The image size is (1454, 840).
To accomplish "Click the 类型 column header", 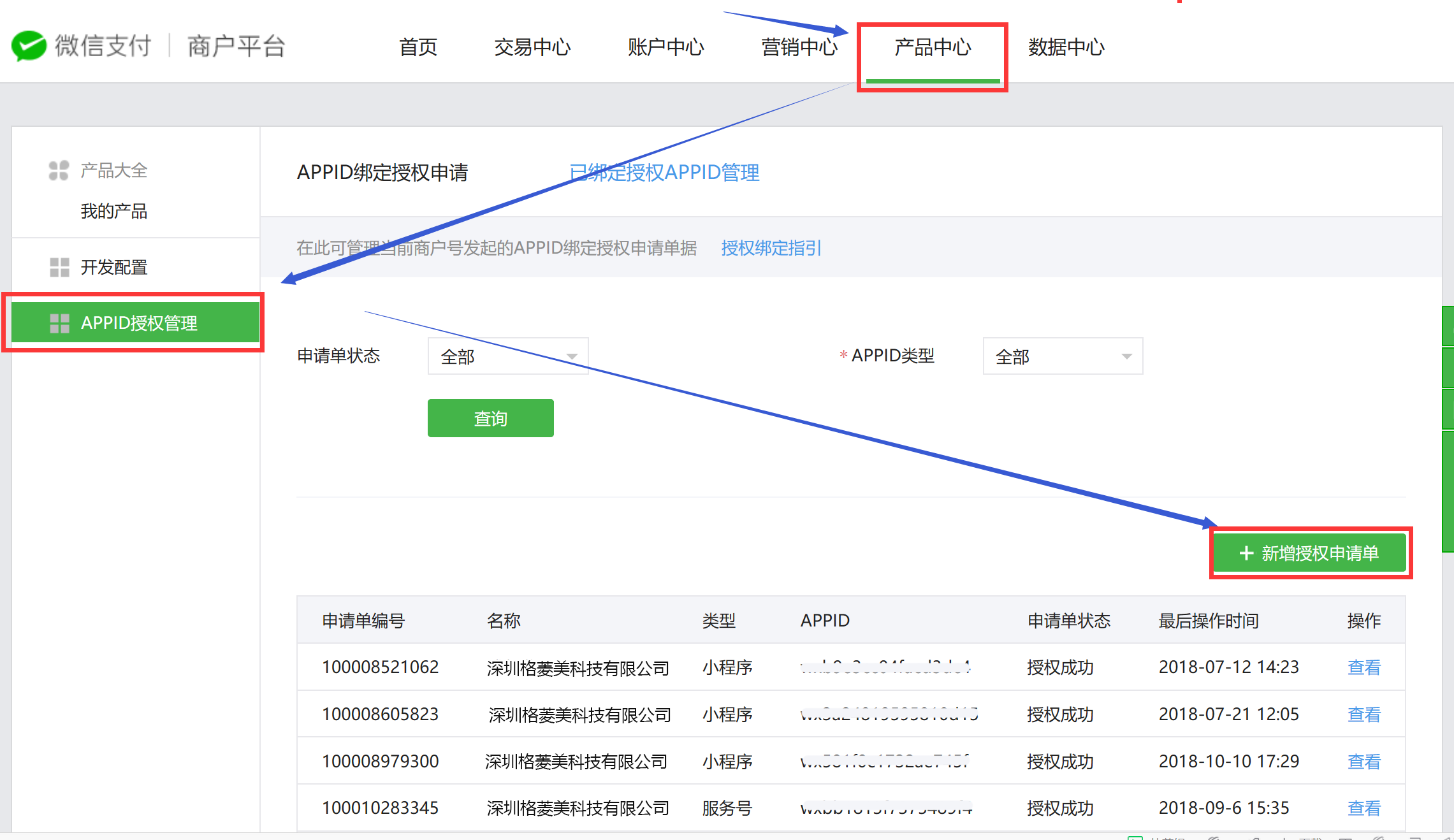I will (719, 621).
